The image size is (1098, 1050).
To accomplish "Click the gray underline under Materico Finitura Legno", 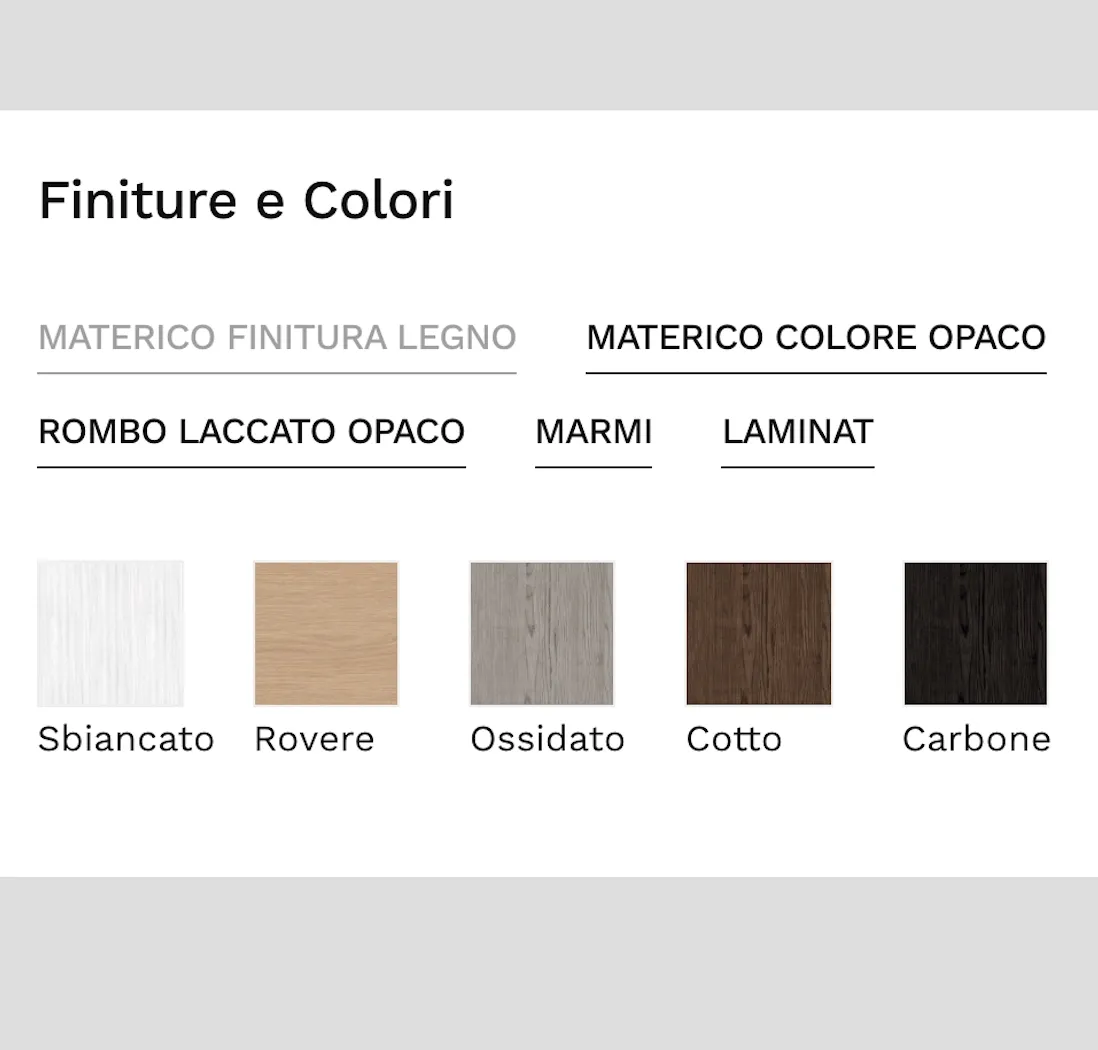I will tap(277, 373).
